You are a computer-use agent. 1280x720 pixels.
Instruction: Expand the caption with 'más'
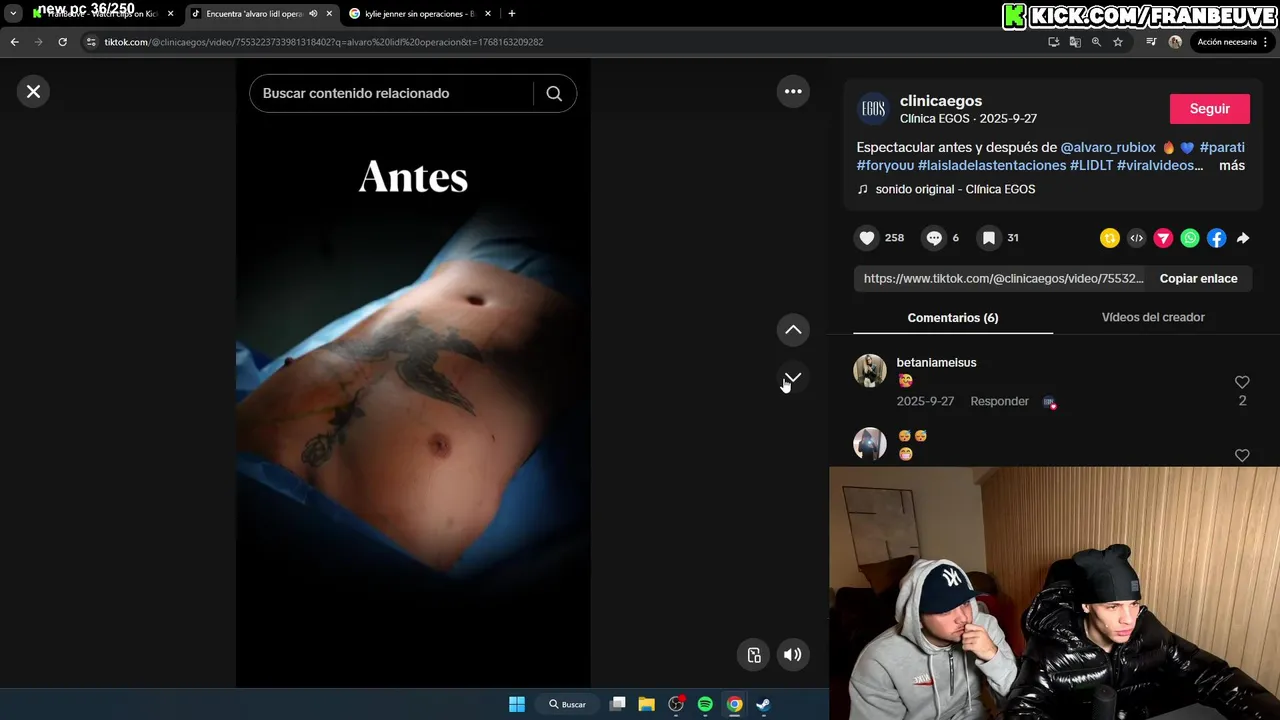(x=1232, y=165)
